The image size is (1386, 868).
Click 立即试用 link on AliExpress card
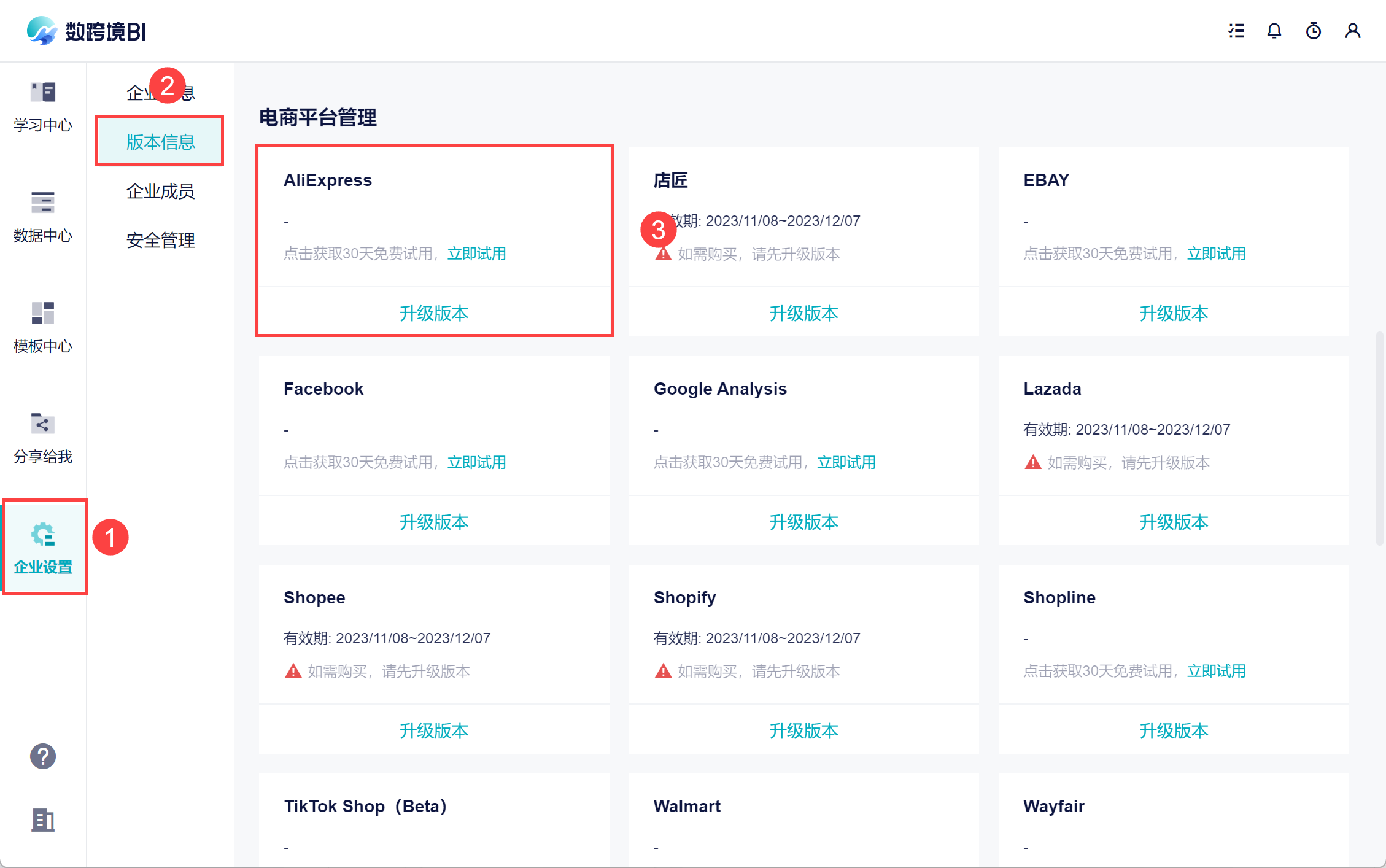pyautogui.click(x=476, y=254)
